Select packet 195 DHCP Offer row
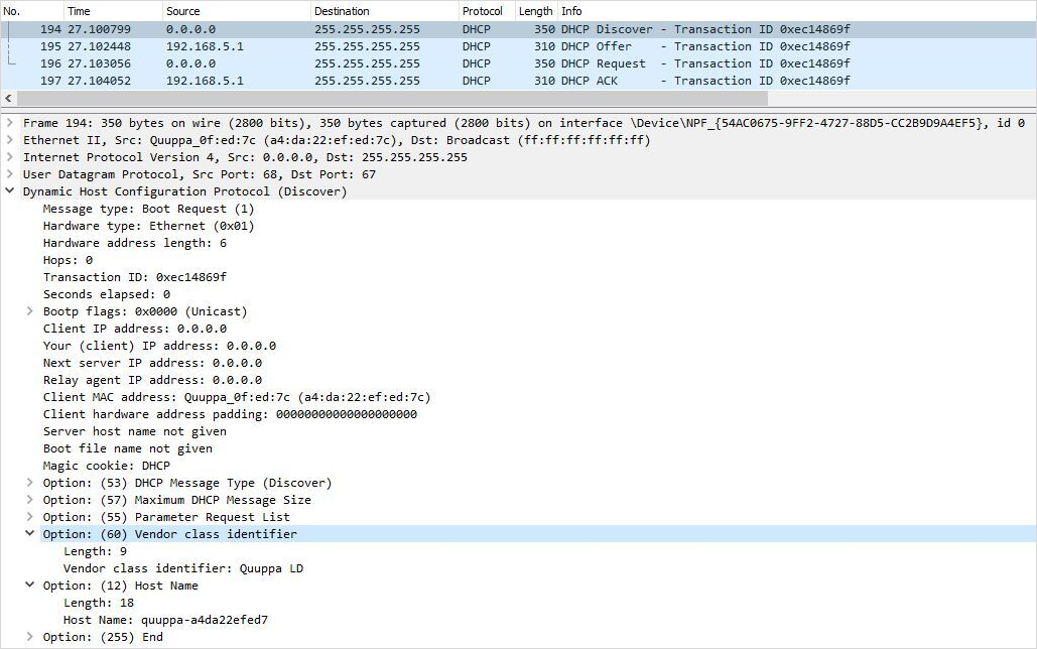The width and height of the screenshot is (1037, 649). click(x=518, y=46)
